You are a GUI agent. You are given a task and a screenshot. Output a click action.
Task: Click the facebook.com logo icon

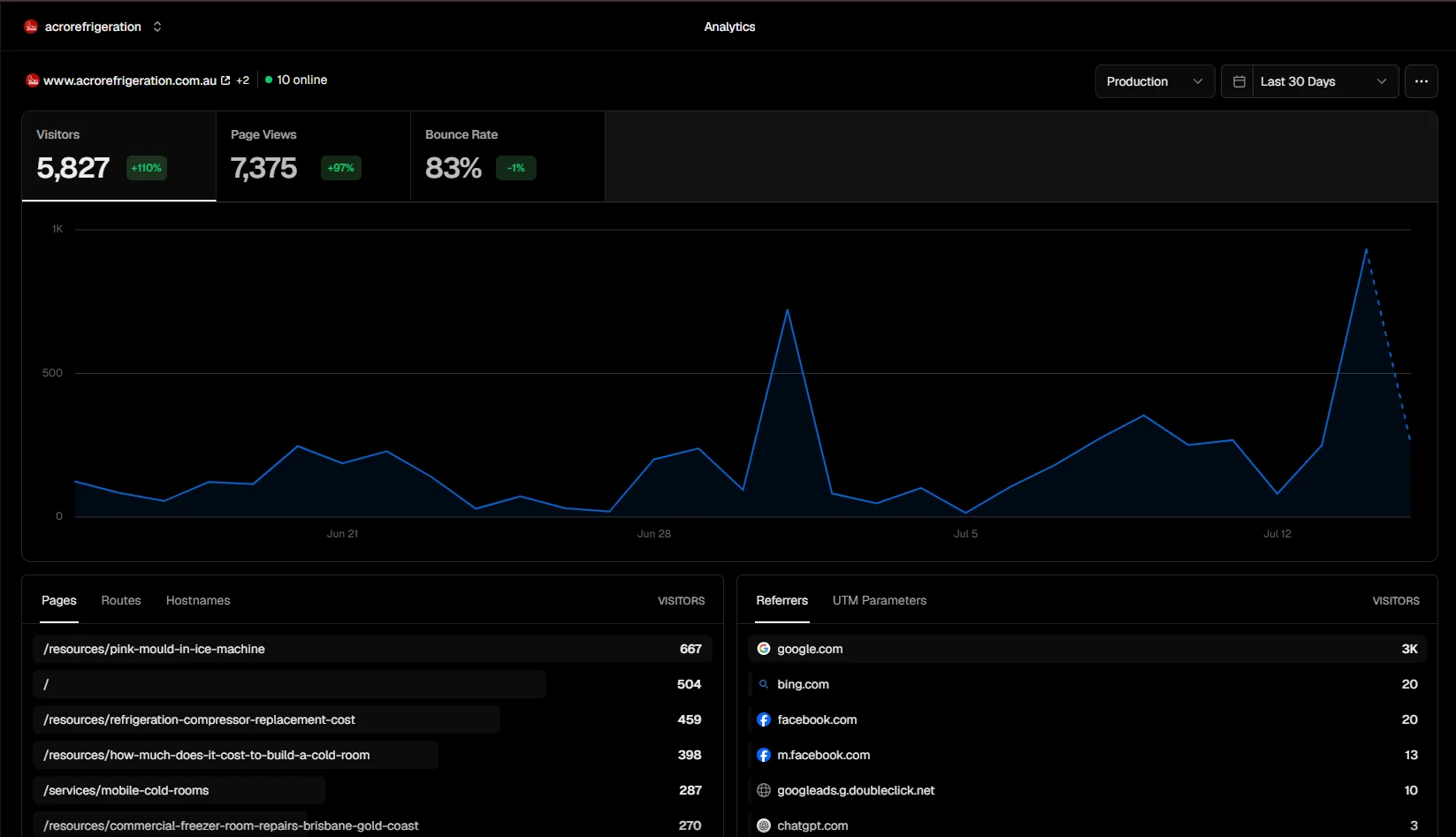764,719
